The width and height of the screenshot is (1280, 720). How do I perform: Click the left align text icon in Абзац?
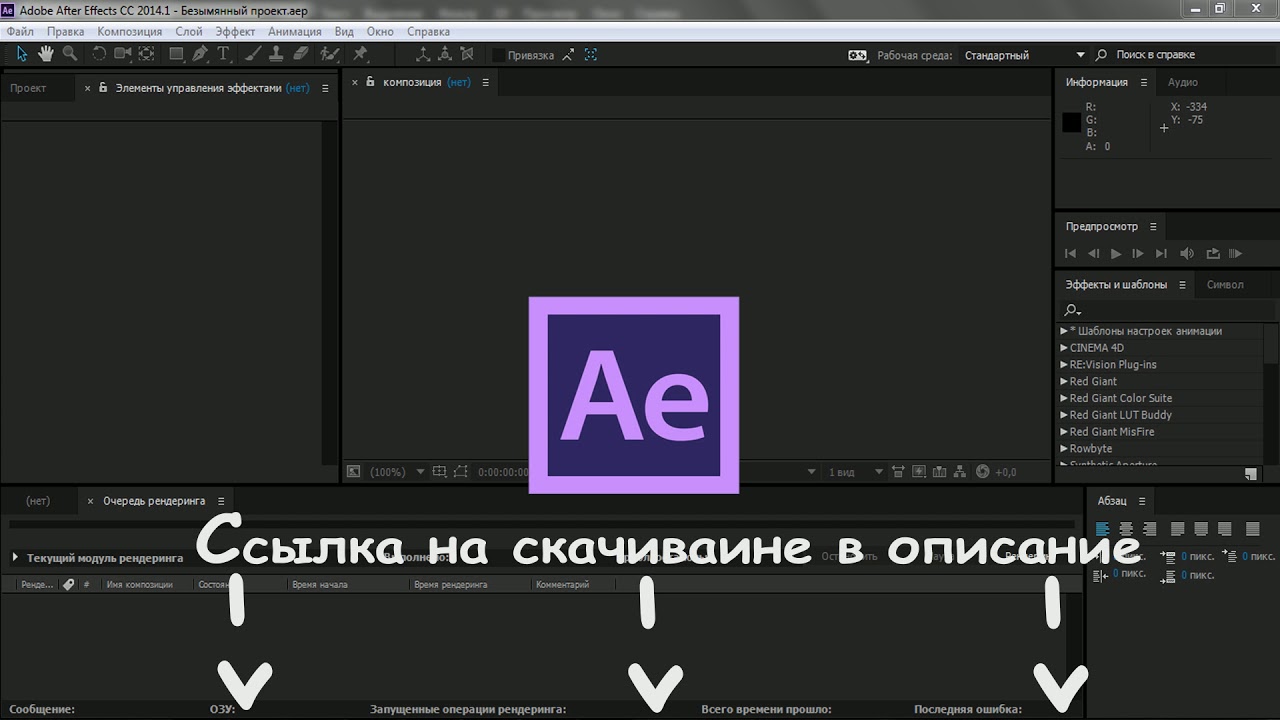[1103, 529]
